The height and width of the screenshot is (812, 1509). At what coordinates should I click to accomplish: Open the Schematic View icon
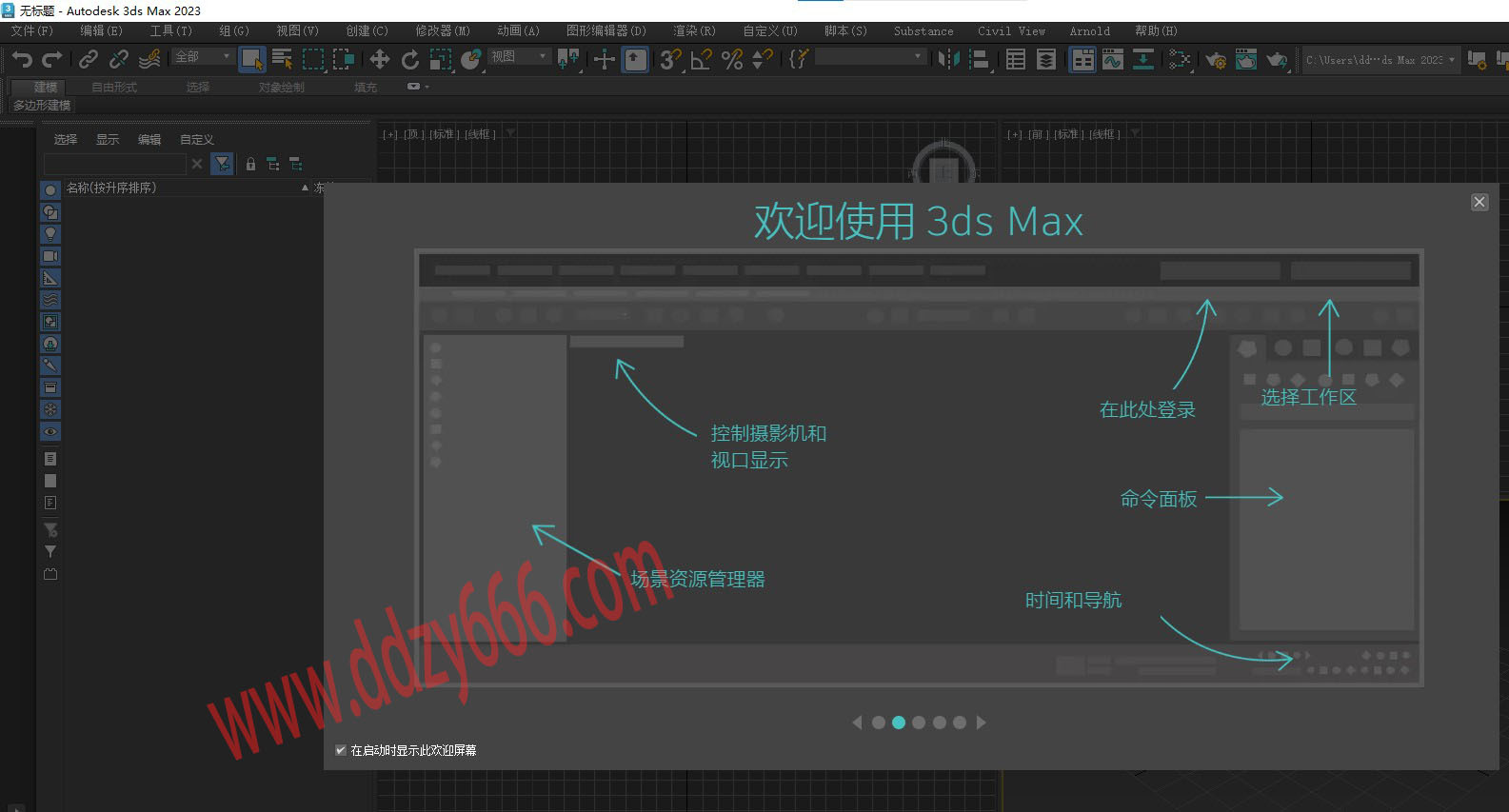point(1143,60)
